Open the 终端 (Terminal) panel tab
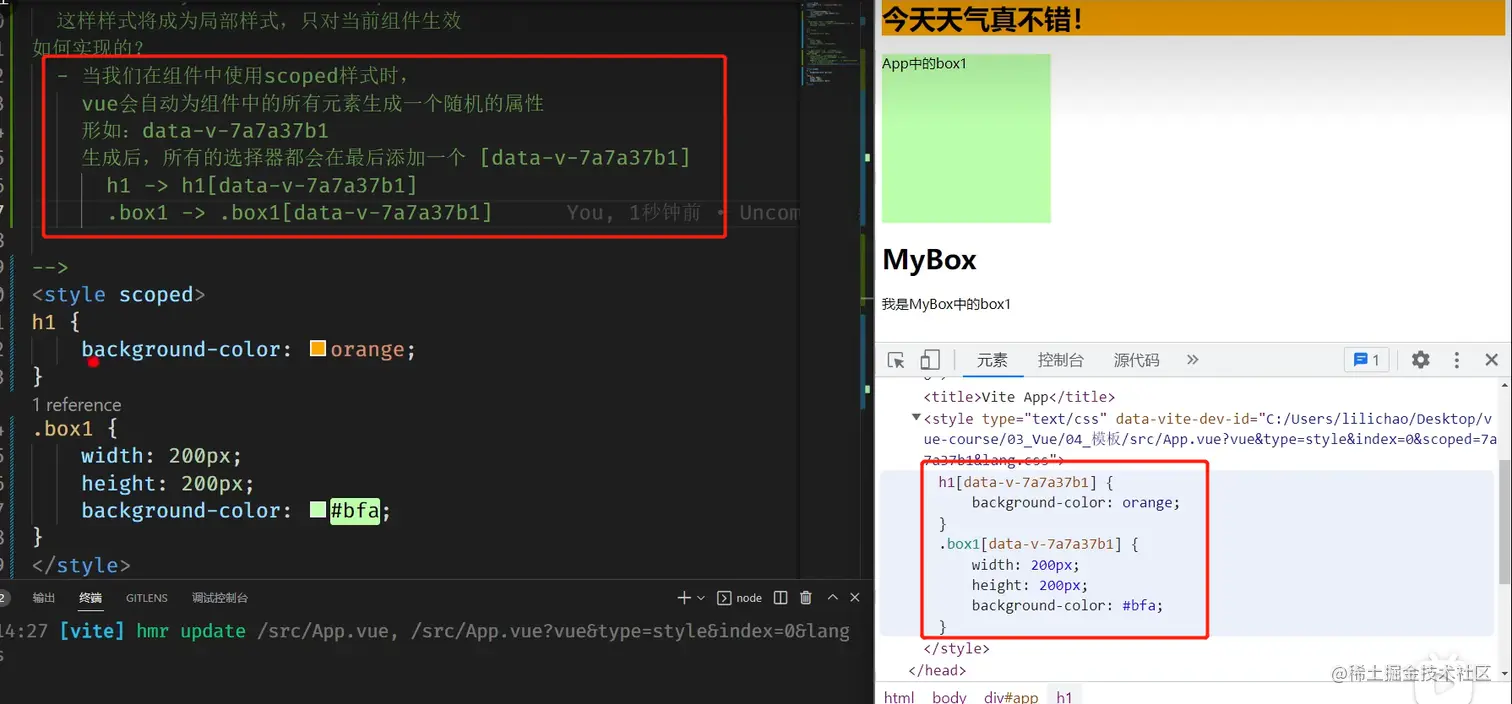Viewport: 1512px width, 704px height. click(91, 598)
